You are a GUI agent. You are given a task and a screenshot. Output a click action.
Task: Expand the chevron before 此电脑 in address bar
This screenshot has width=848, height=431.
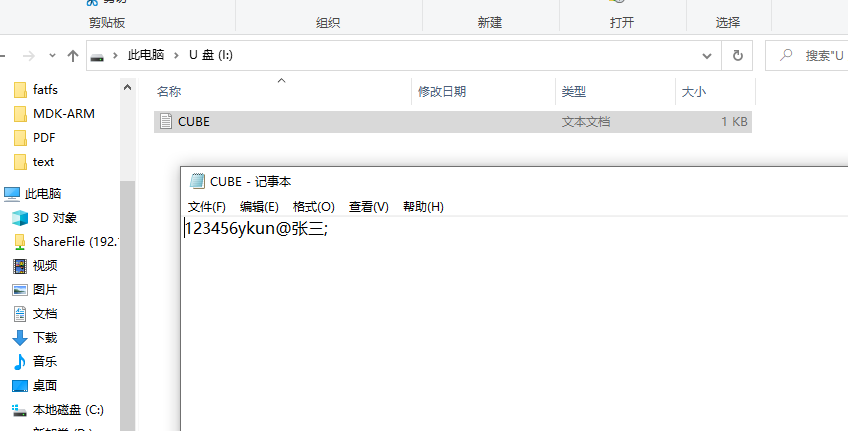coord(115,55)
